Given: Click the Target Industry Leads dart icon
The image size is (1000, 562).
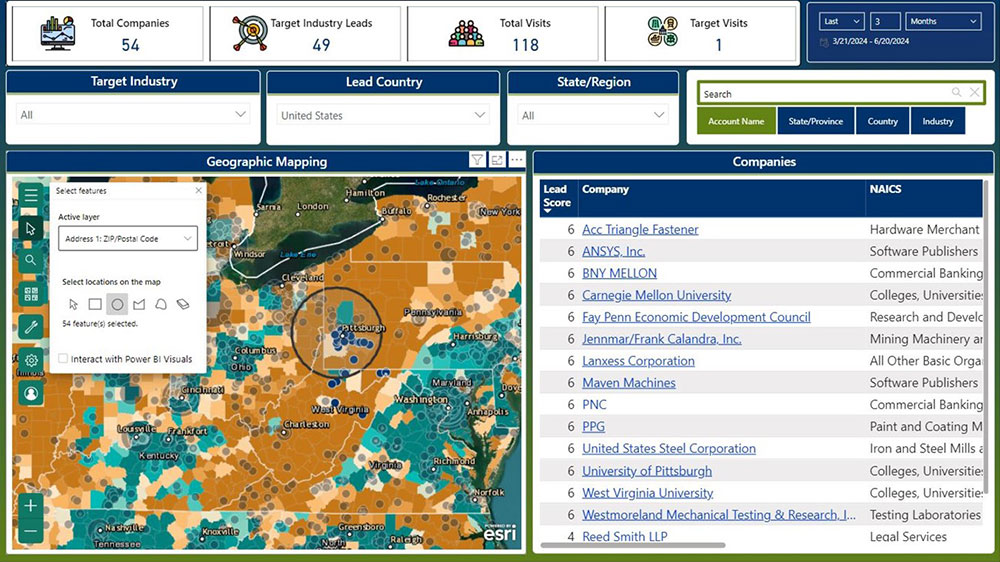Looking at the screenshot, I should coord(250,33).
